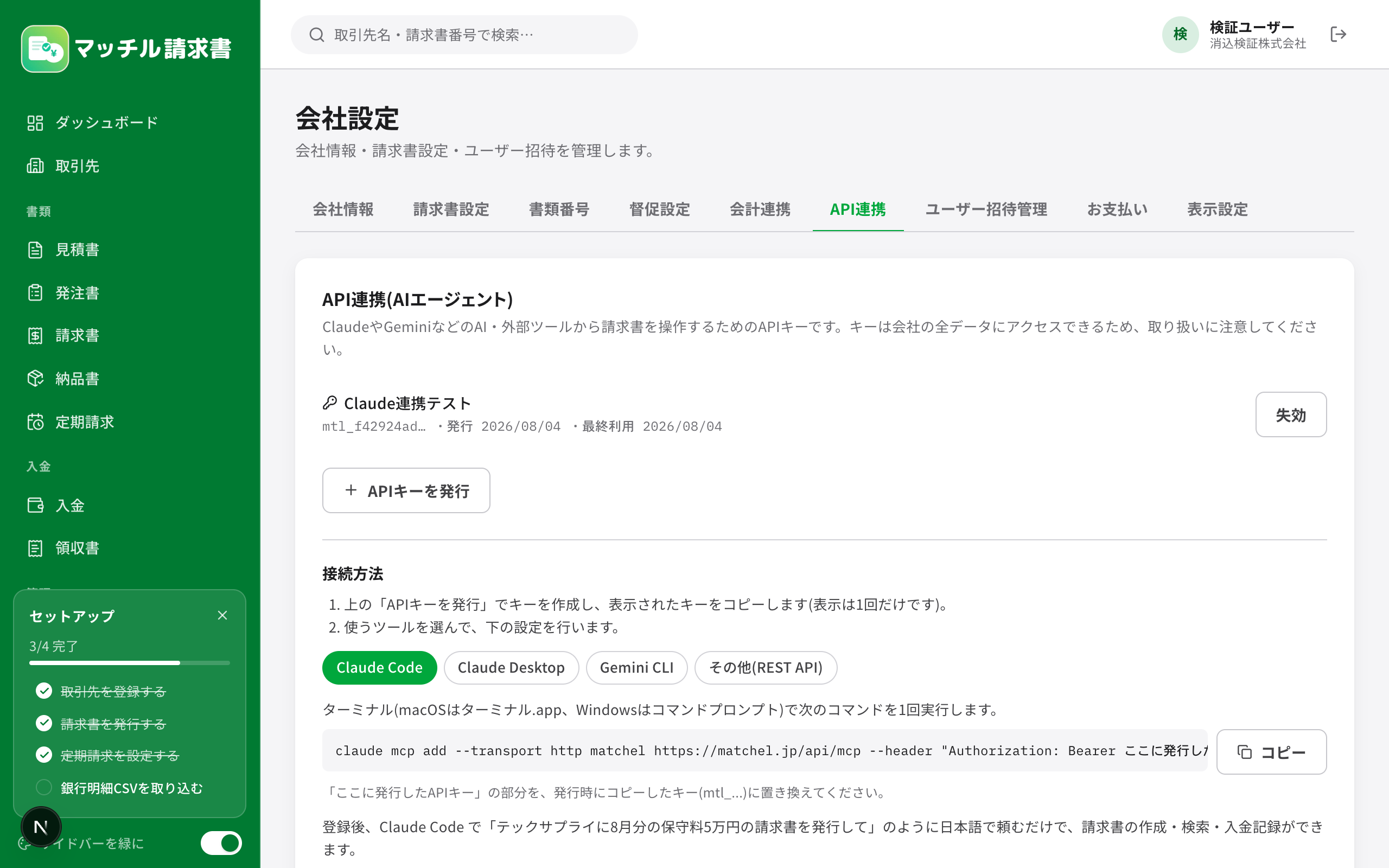This screenshot has height=868, width=1389.
Task: Select Claude Code connection method
Action: [x=379, y=668]
